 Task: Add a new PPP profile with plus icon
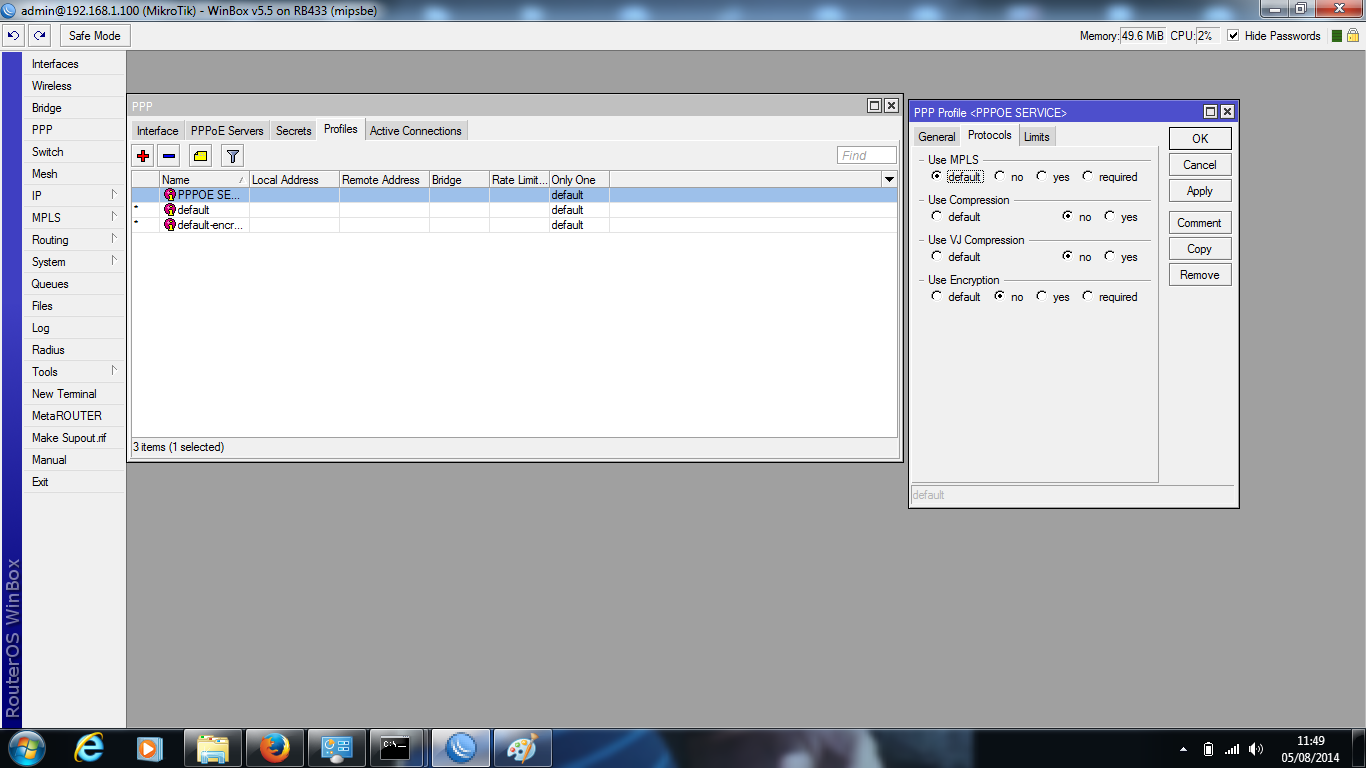pyautogui.click(x=143, y=155)
